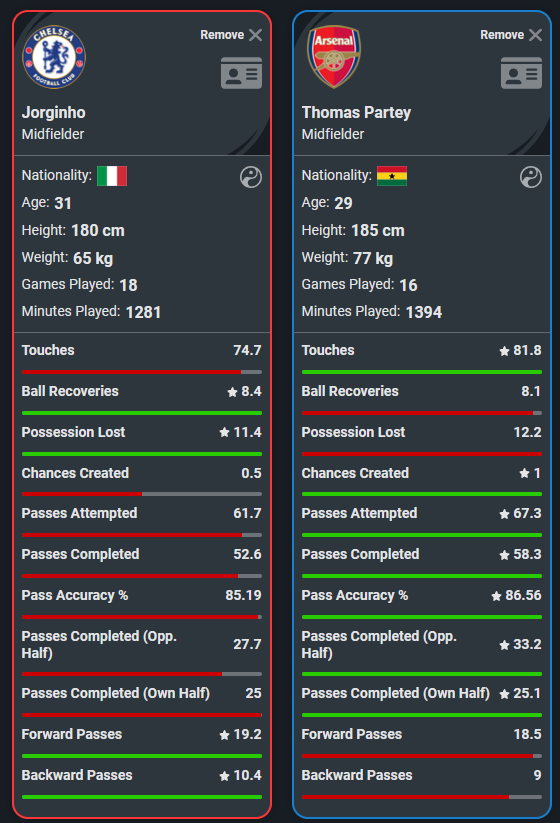This screenshot has height=823, width=560.
Task: Select the Jorginho player name
Action: click(54, 112)
